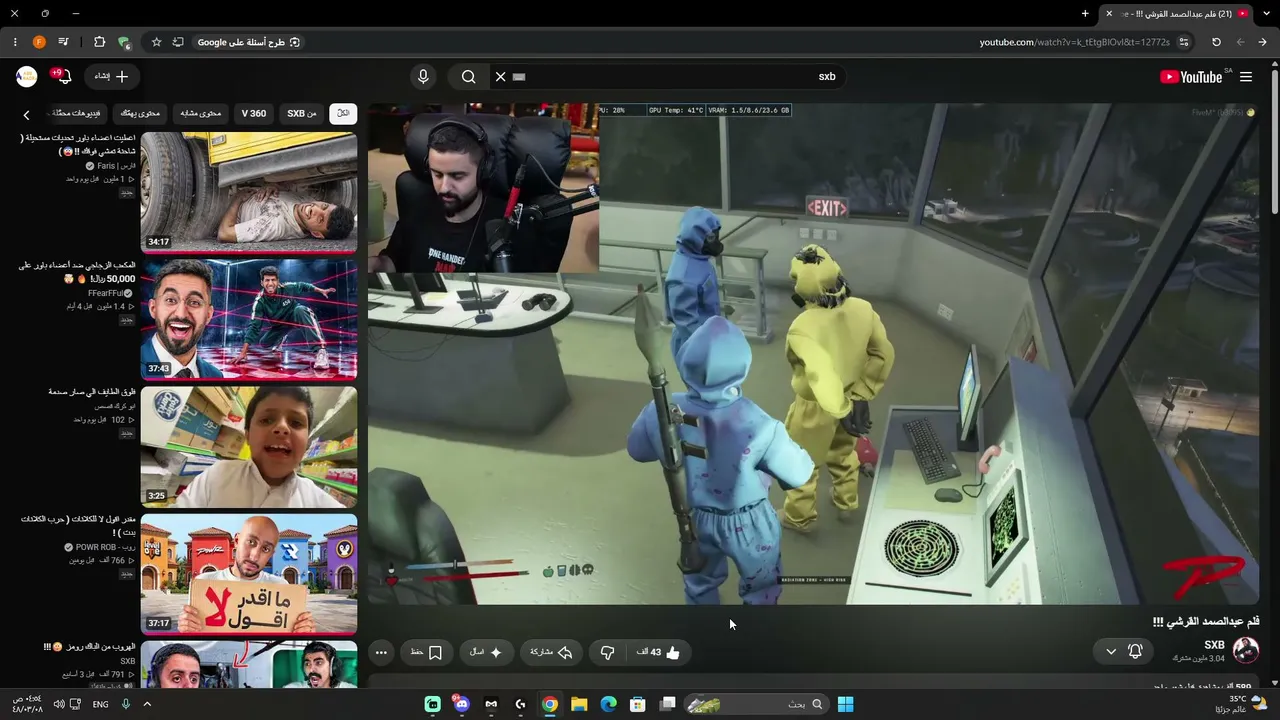Open more actions three-dot menu
1280x720 pixels.
pyautogui.click(x=381, y=653)
